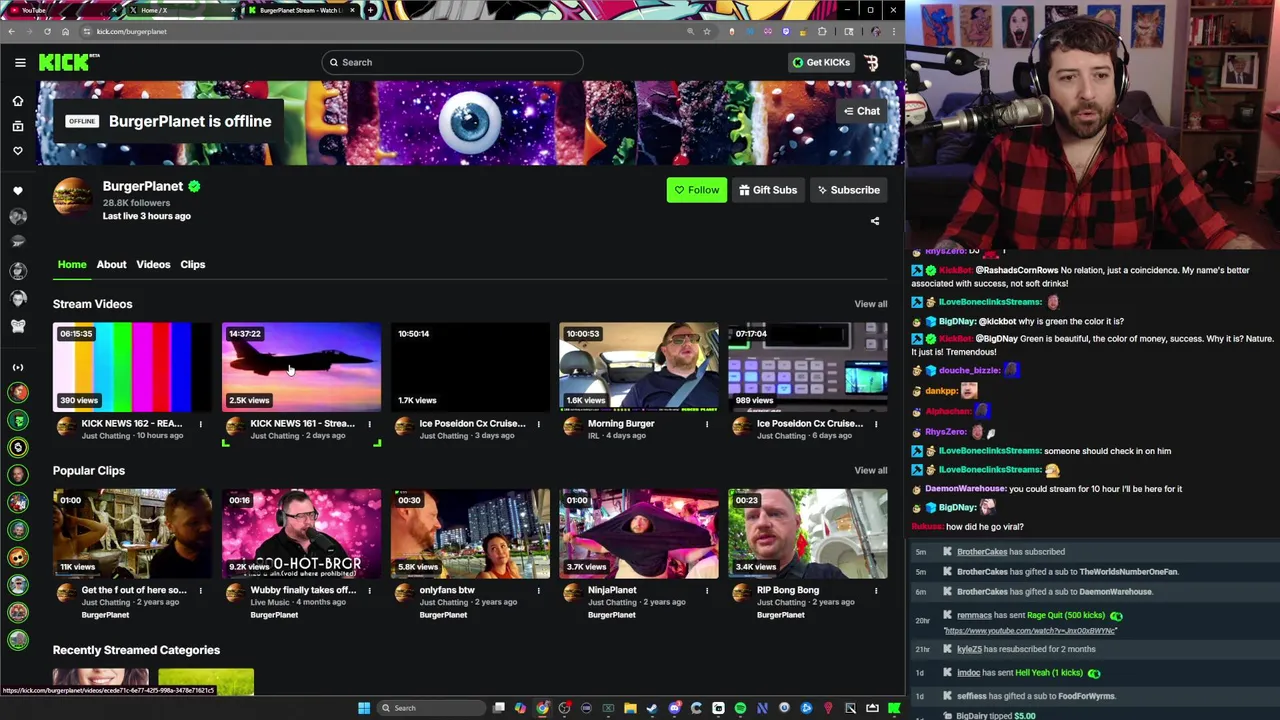Image resolution: width=1280 pixels, height=720 pixels.
Task: Click BurgerPlanet's green verified badge
Action: pyautogui.click(x=194, y=186)
